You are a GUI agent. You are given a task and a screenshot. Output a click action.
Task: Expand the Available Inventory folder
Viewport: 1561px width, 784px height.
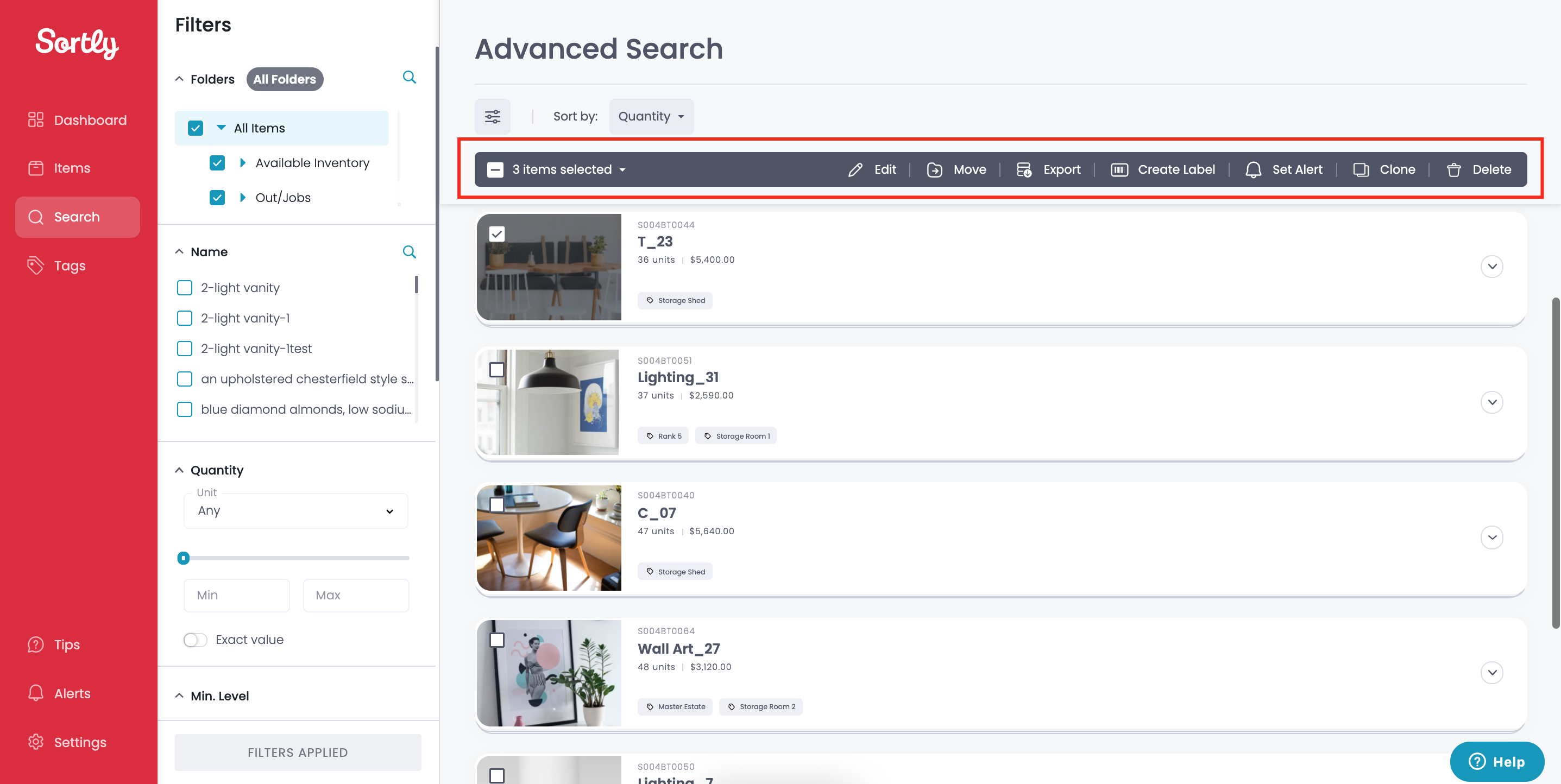tap(242, 163)
